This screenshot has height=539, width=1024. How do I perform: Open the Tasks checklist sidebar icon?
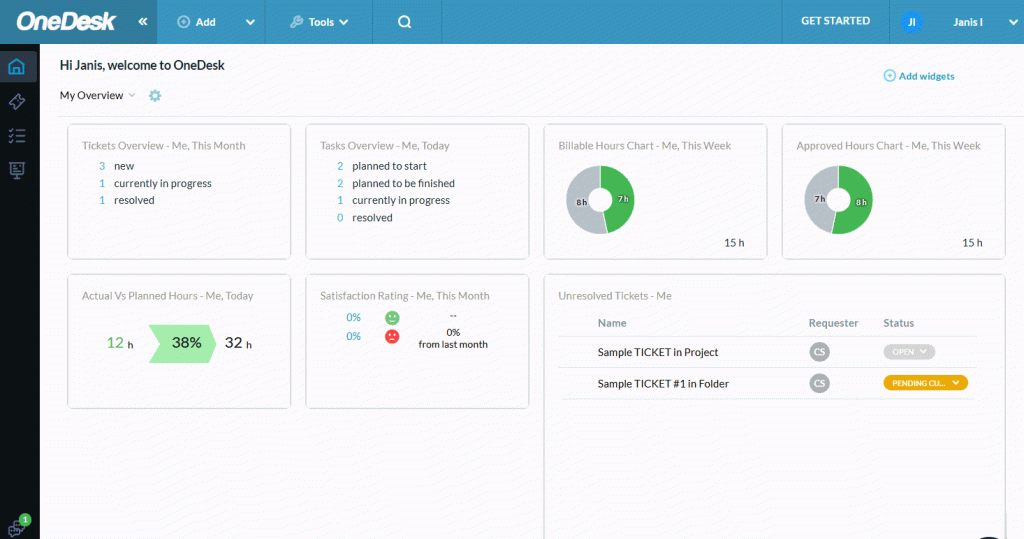coord(16,136)
